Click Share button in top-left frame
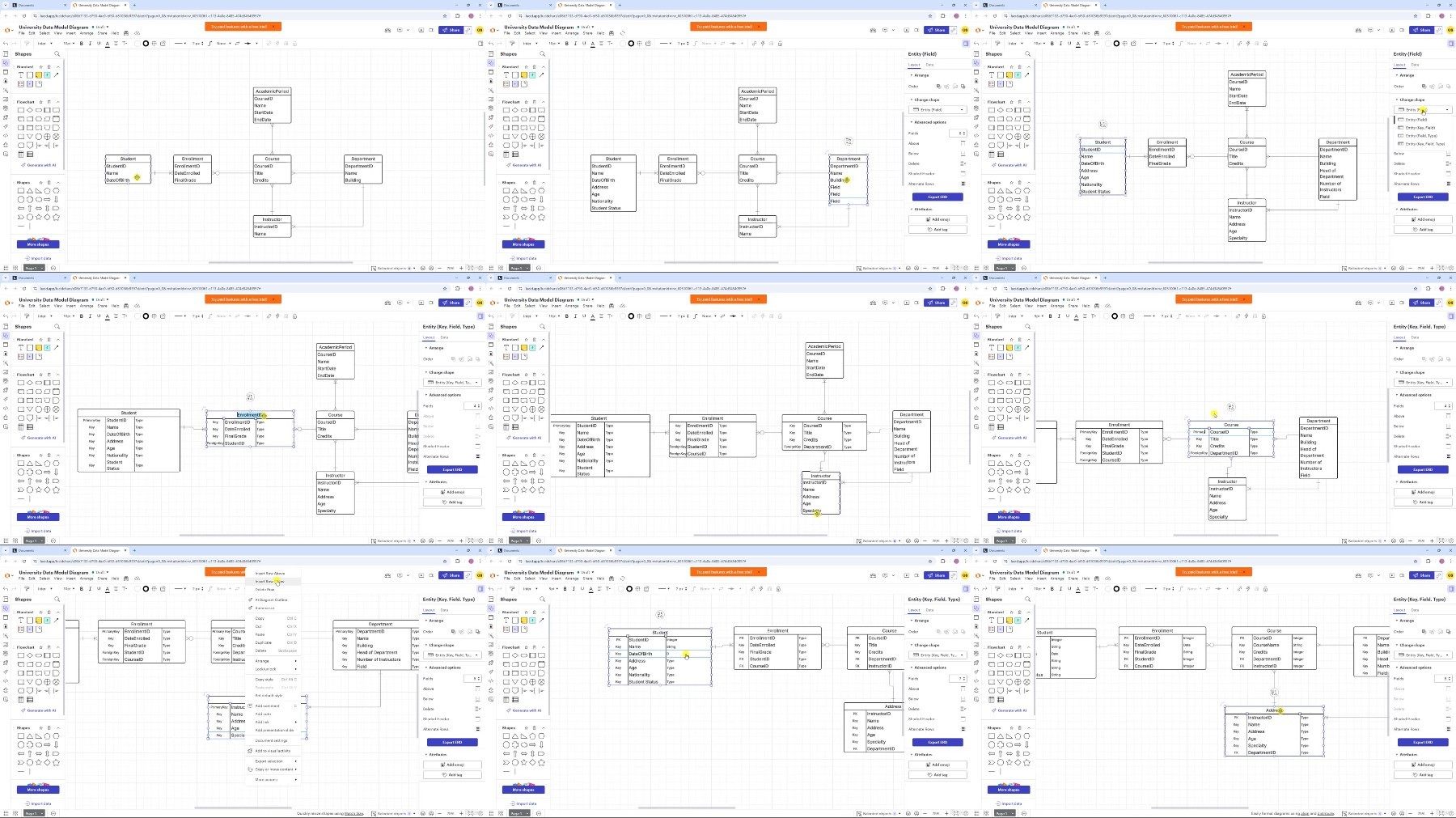 [451, 30]
